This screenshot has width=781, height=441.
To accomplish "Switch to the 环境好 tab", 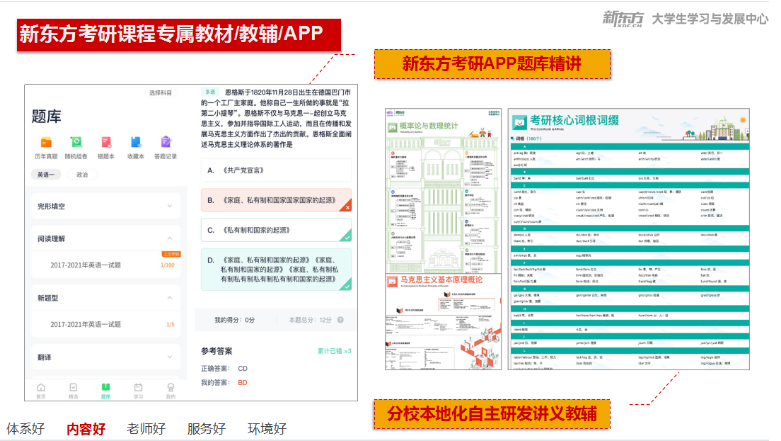I will click(267, 429).
